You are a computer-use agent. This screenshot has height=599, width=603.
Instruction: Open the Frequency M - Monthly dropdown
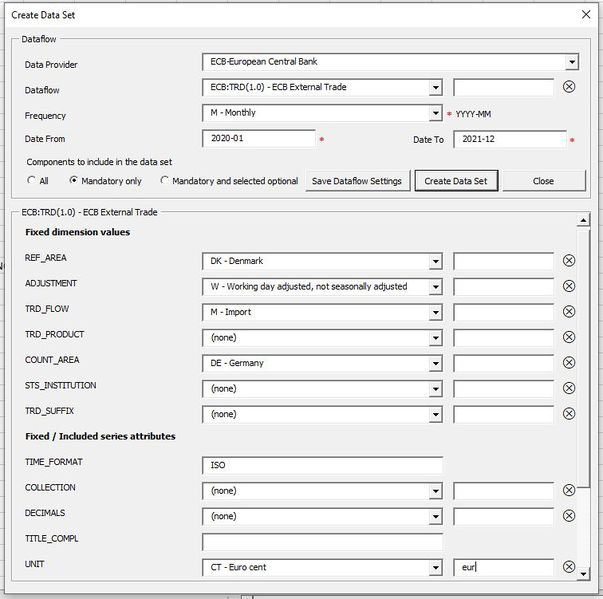tap(435, 113)
